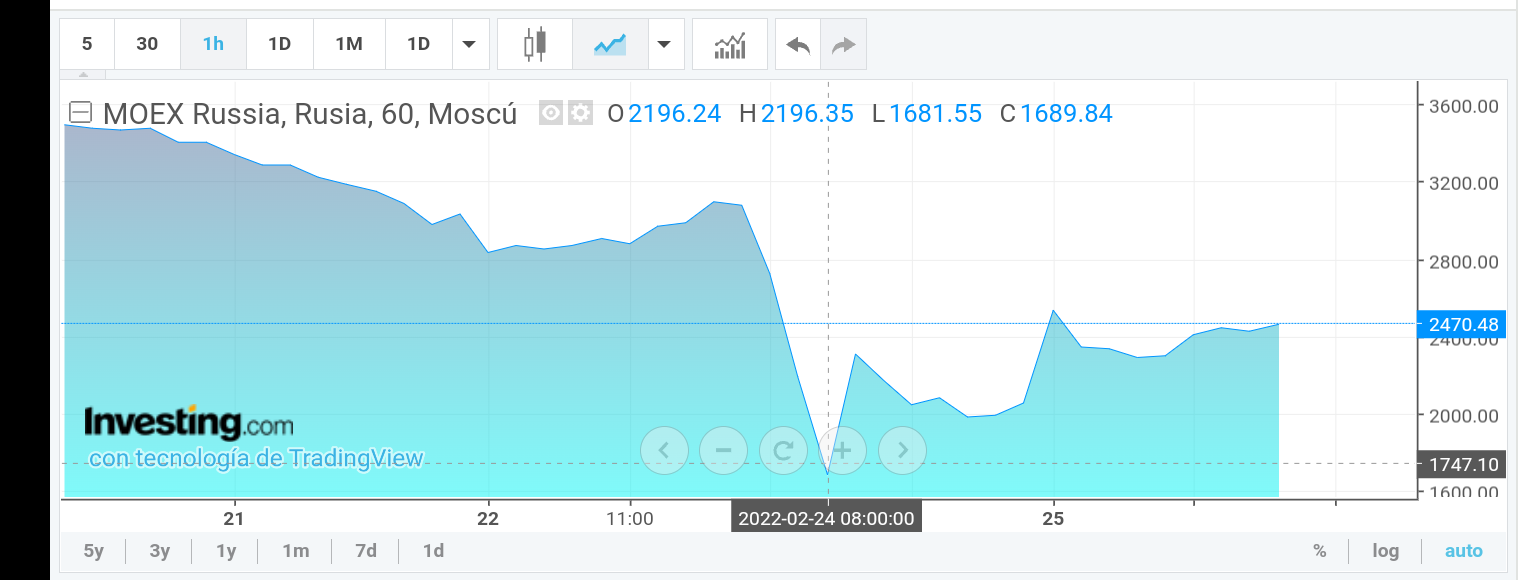Reset the chart view with the circular arrow
This screenshot has width=1536, height=580.
click(783, 450)
